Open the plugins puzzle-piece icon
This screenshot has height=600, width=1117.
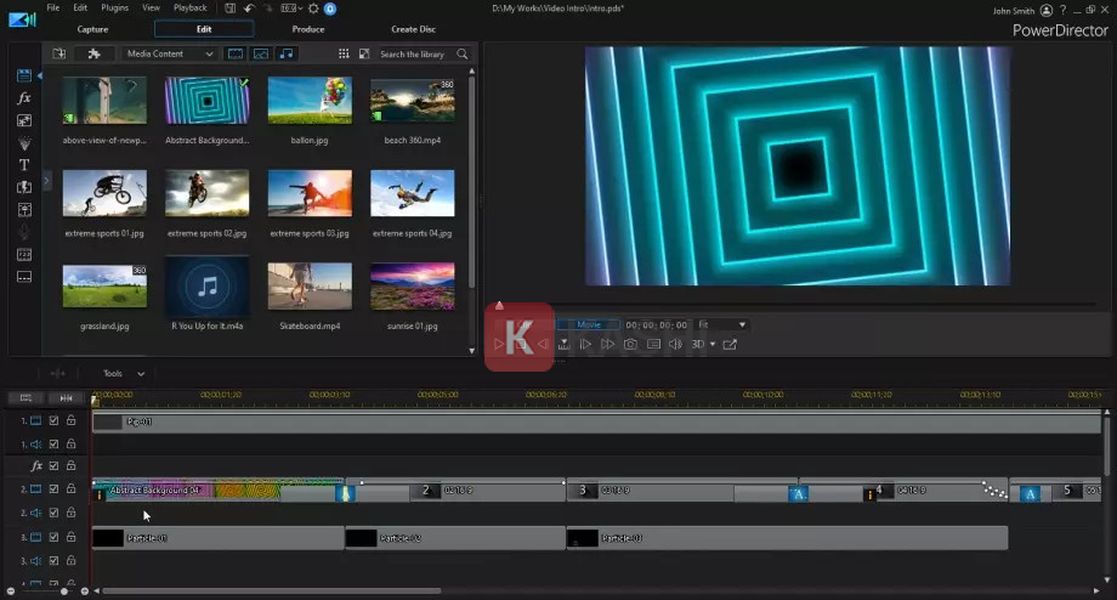pyautogui.click(x=94, y=54)
